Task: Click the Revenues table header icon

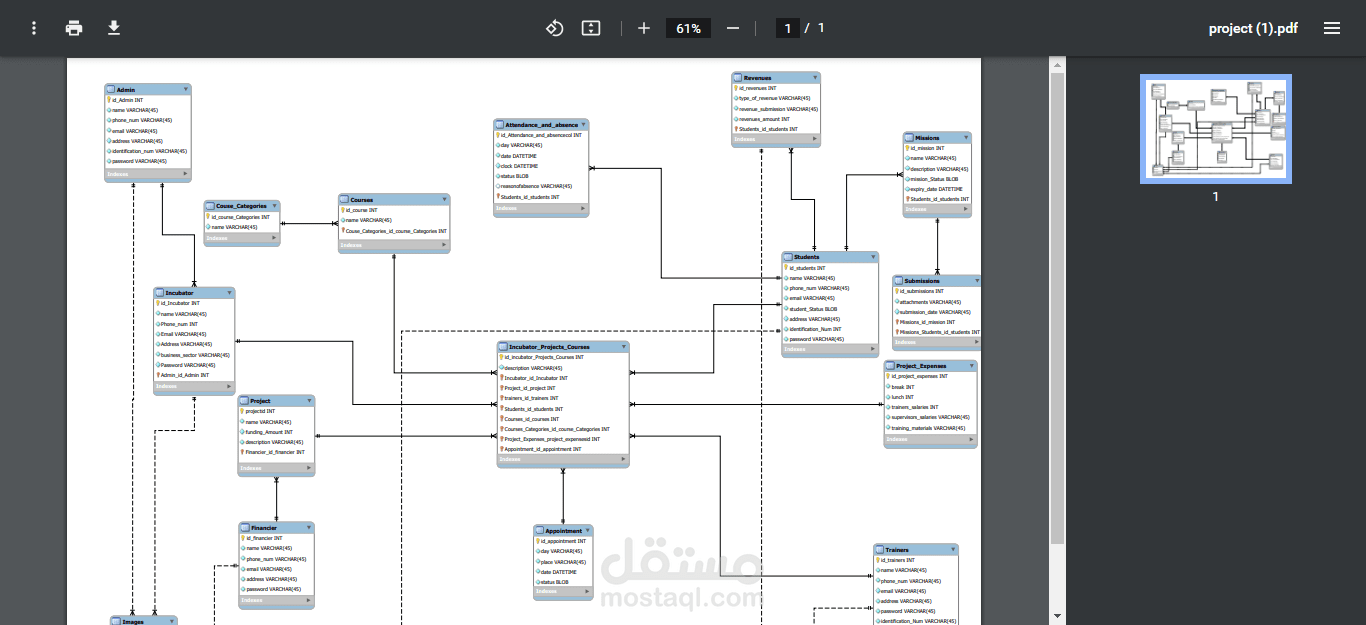Action: coord(738,77)
